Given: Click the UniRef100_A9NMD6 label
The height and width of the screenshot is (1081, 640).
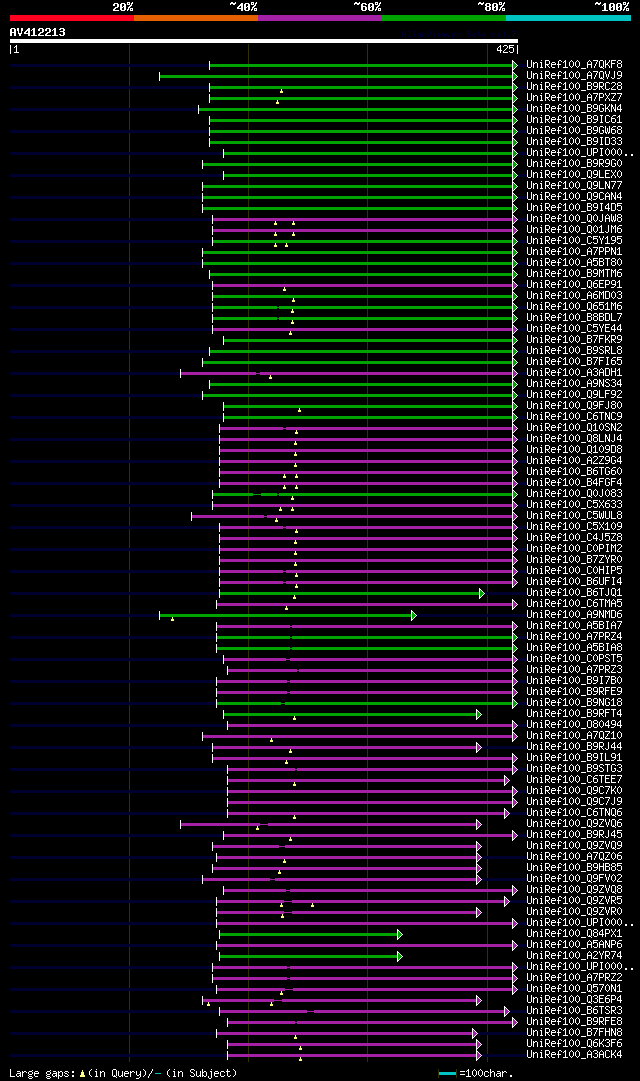Looking at the screenshot, I should click(x=574, y=615).
